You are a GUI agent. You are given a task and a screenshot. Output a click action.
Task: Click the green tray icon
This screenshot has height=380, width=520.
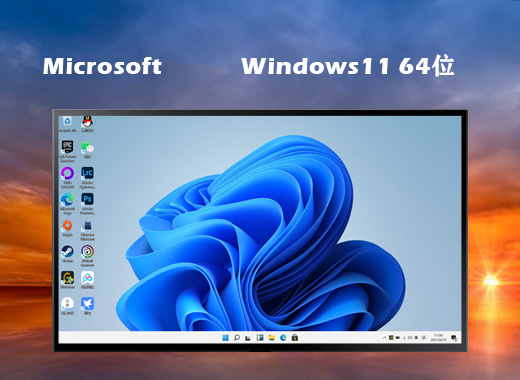pyautogui.click(x=391, y=338)
